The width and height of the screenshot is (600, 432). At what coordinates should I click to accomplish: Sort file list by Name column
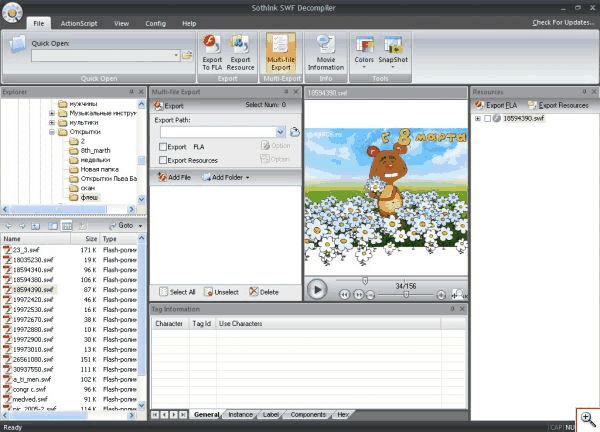click(x=36, y=239)
